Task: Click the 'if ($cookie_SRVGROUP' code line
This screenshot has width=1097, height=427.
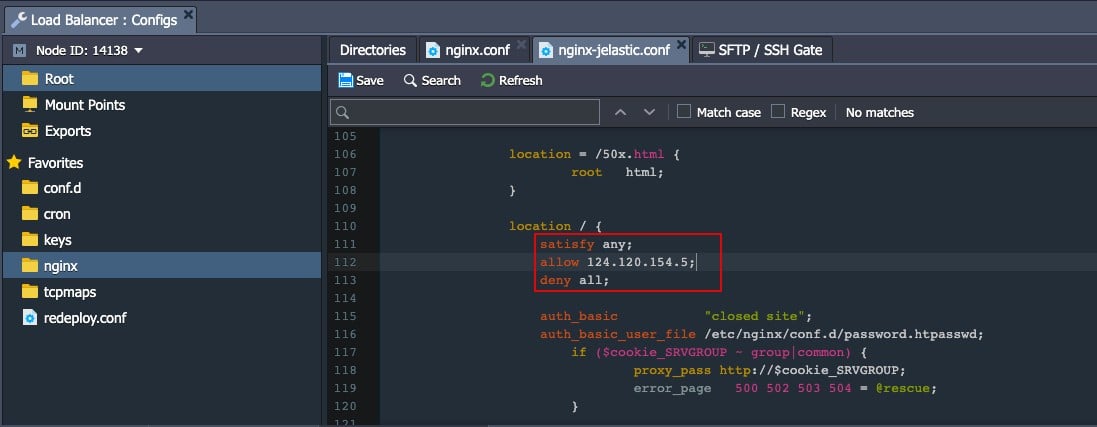Action: tap(720, 352)
